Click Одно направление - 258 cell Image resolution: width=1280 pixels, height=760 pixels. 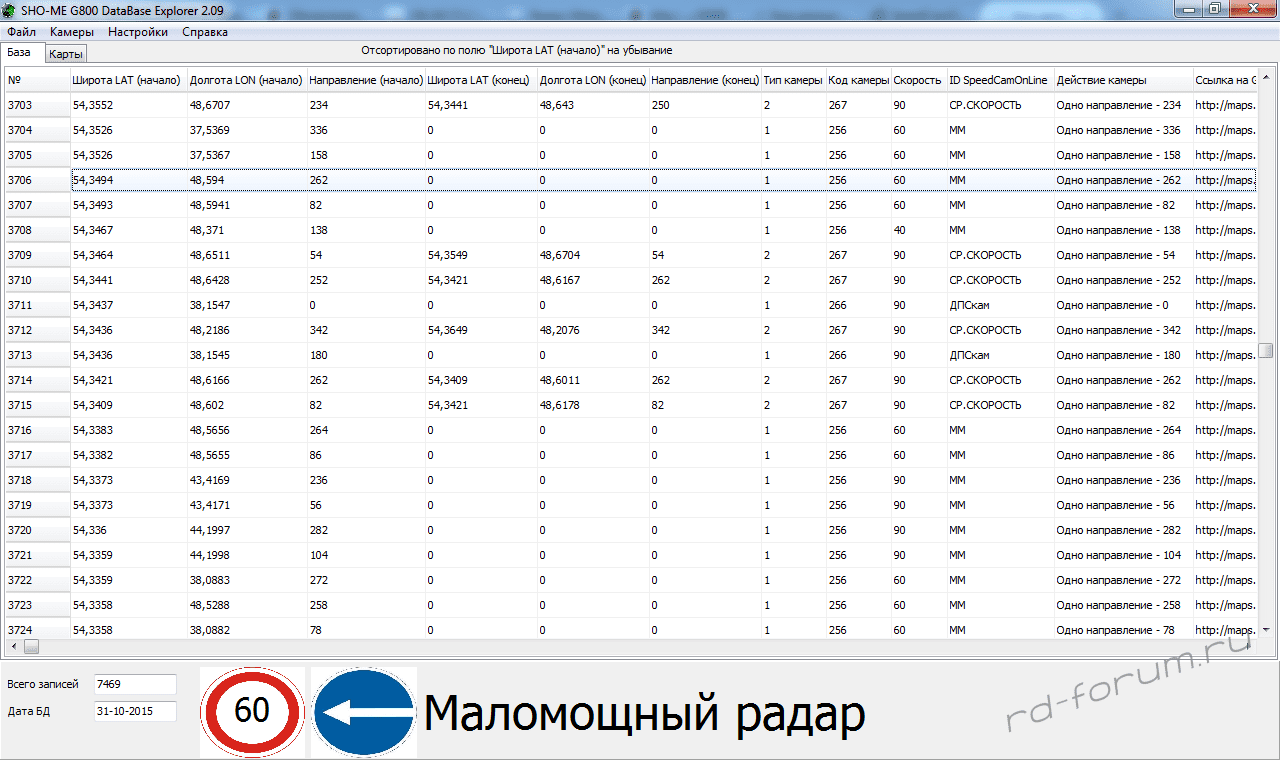tap(1124, 605)
